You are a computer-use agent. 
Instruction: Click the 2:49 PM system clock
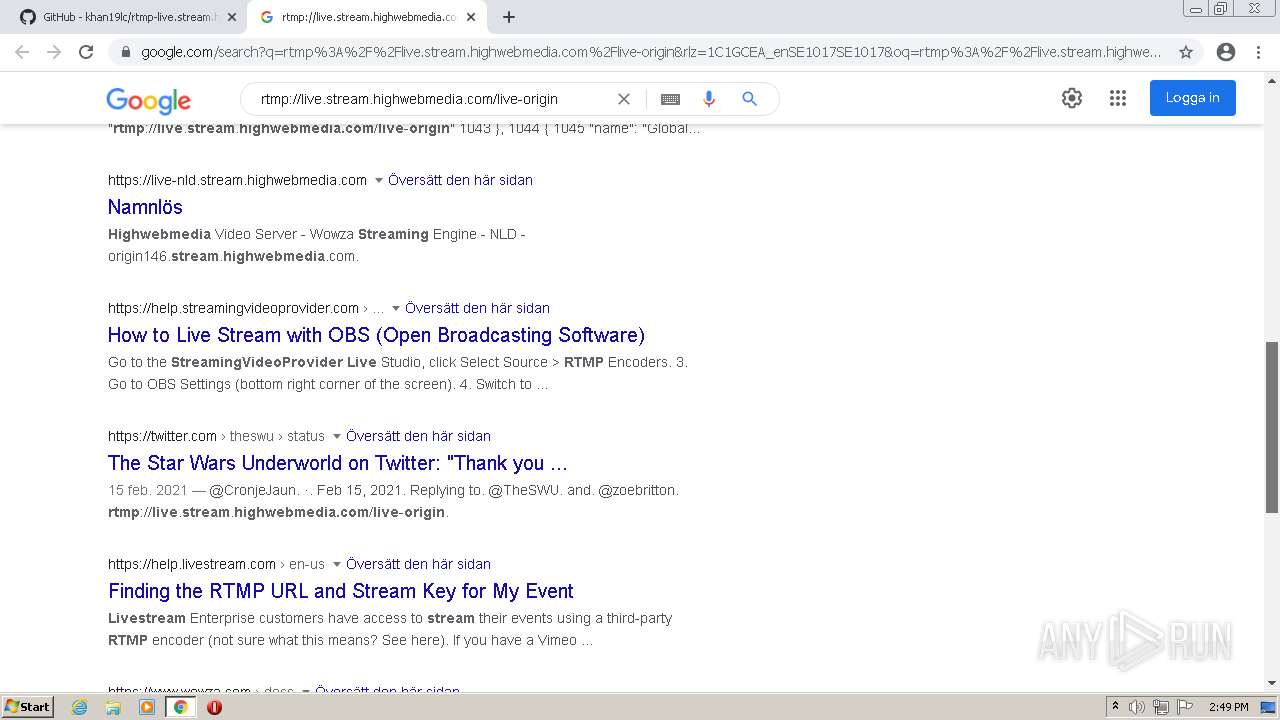point(1229,707)
